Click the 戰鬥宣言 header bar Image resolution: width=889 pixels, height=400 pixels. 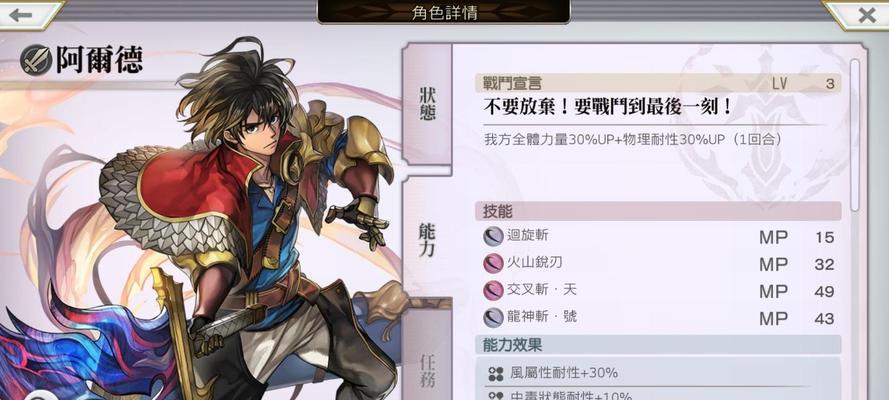tap(658, 83)
